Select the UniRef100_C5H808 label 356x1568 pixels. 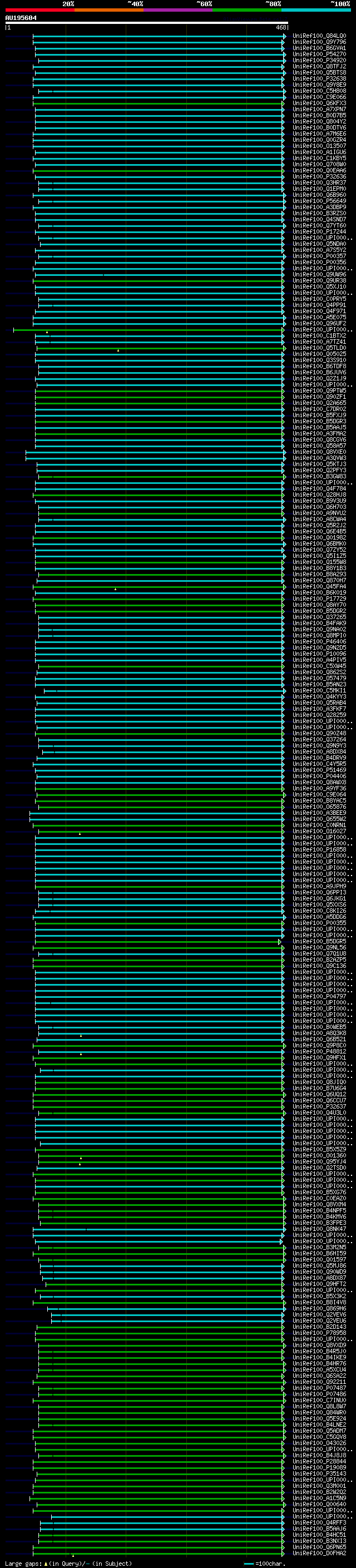pos(319,91)
